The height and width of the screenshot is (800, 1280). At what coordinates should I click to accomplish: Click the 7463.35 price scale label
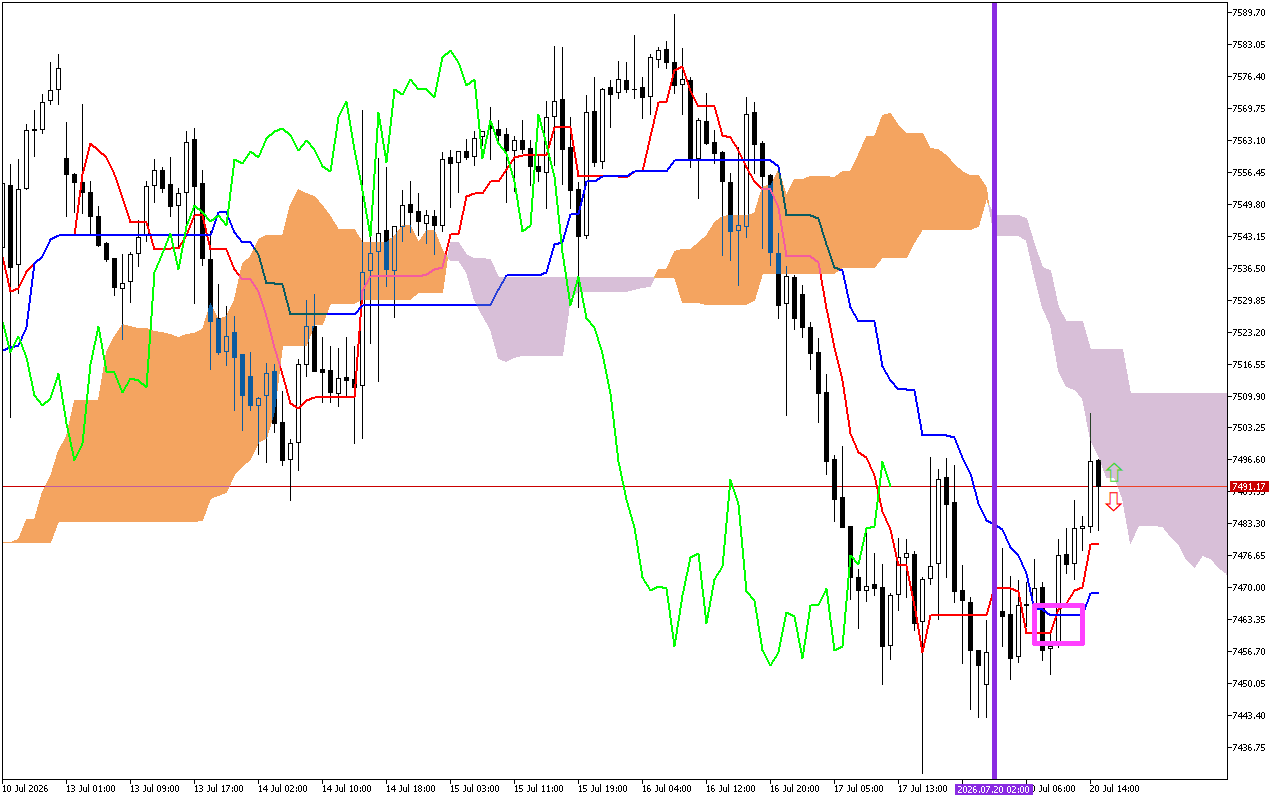[x=1251, y=620]
